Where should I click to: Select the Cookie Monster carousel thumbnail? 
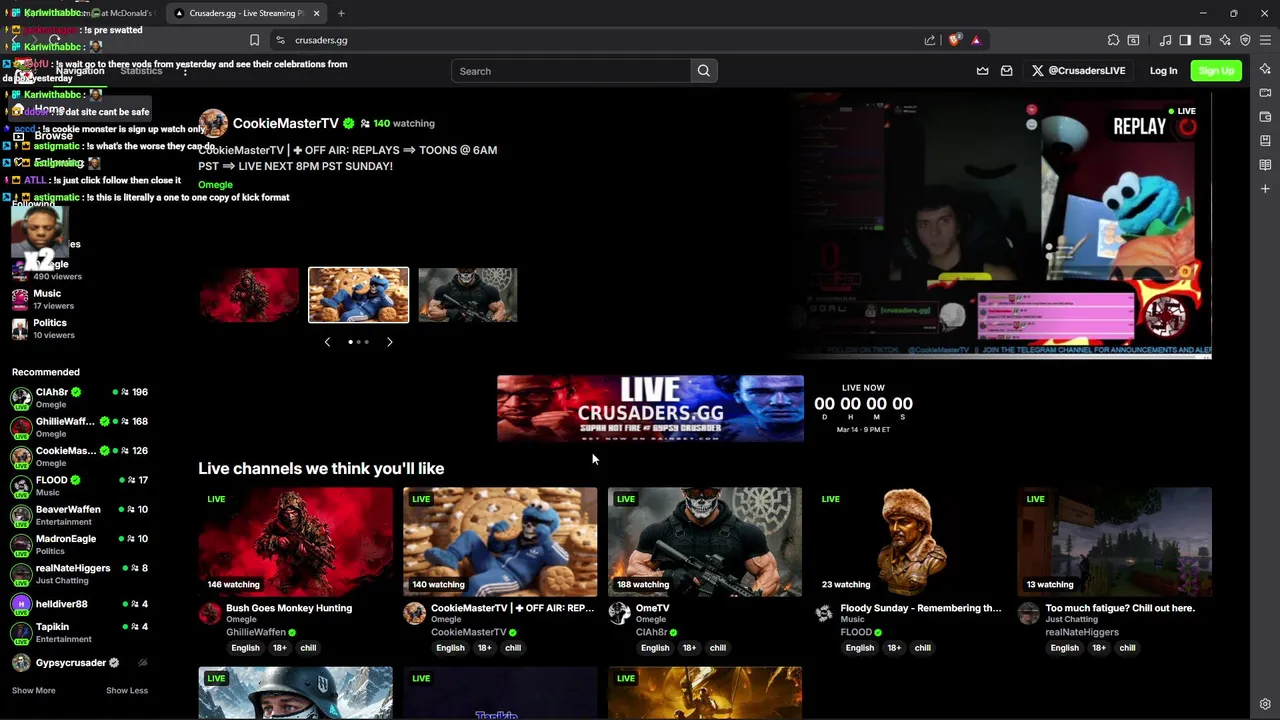pyautogui.click(x=359, y=295)
